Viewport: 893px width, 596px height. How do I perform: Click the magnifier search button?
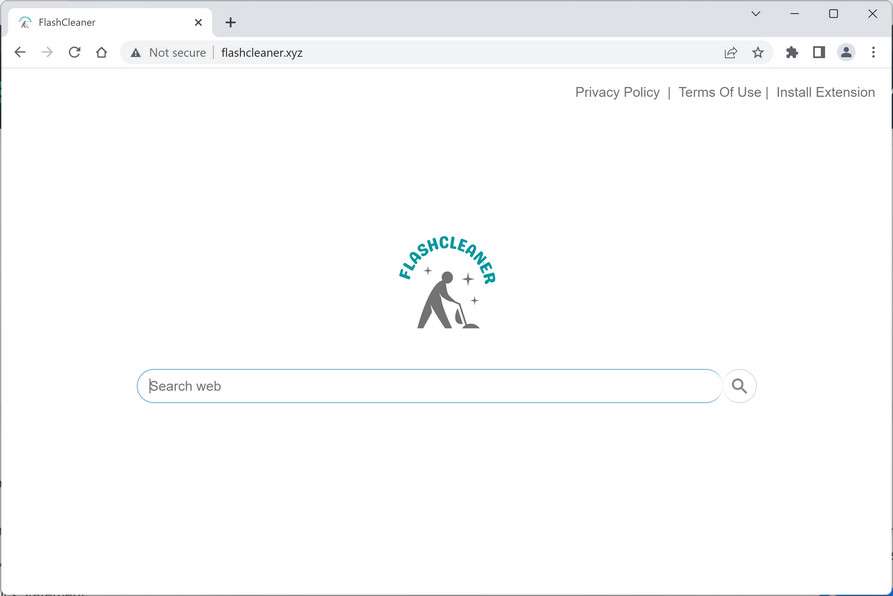pos(739,386)
